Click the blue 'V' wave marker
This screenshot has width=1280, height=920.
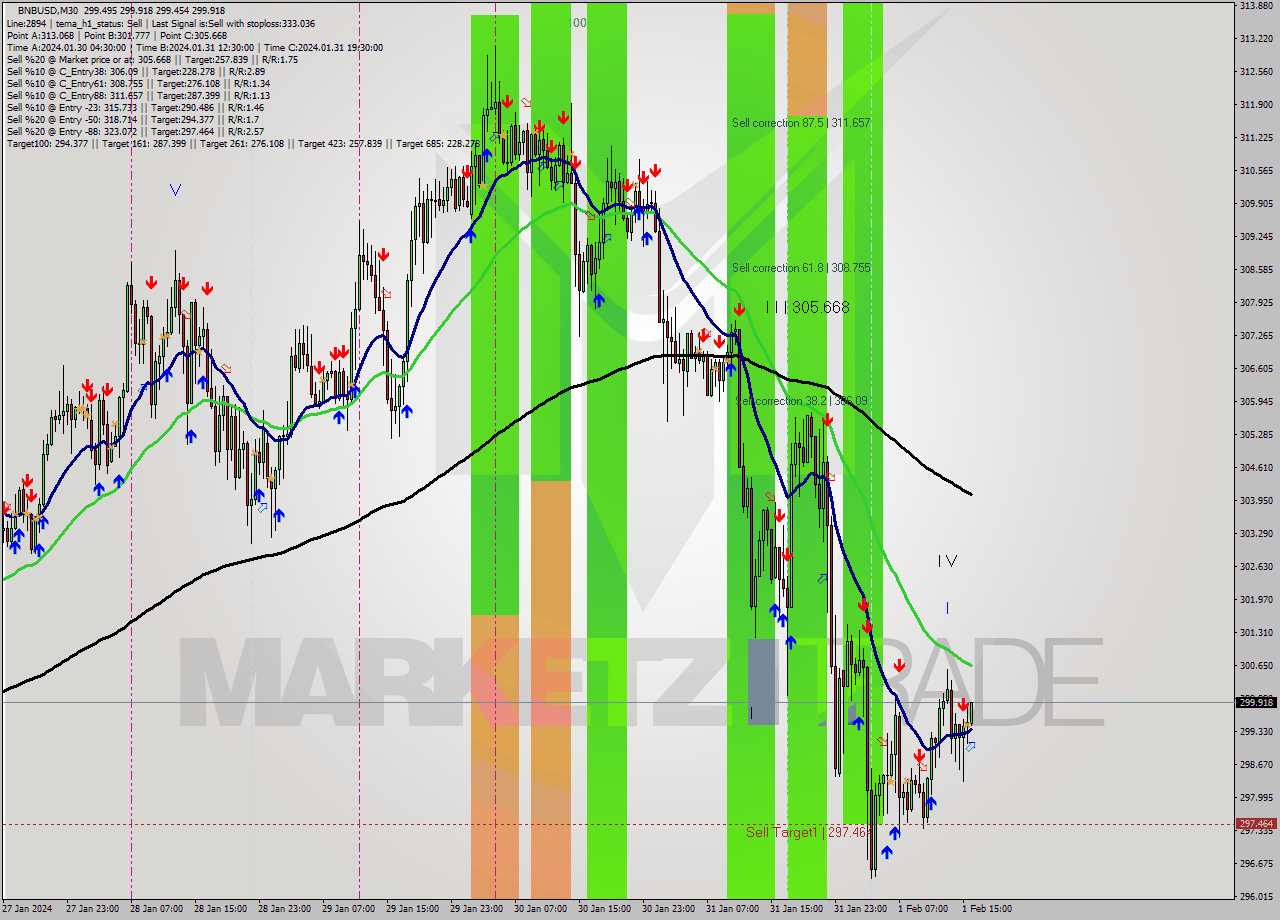pos(175,189)
